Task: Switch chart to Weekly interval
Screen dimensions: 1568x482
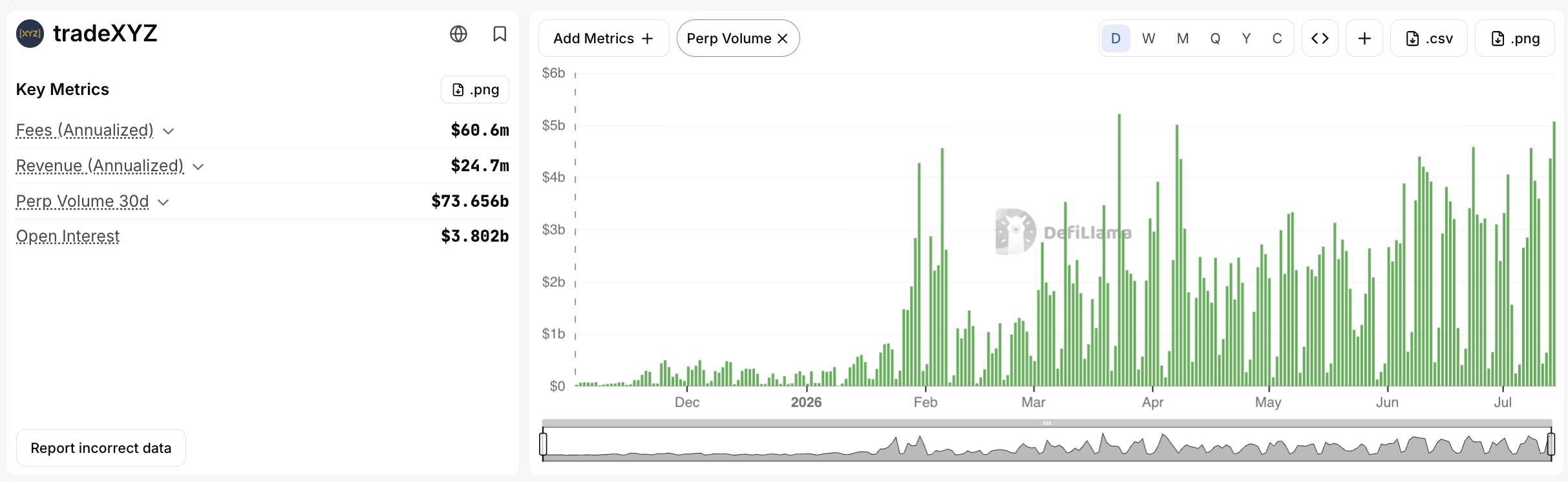Action: 1149,38
